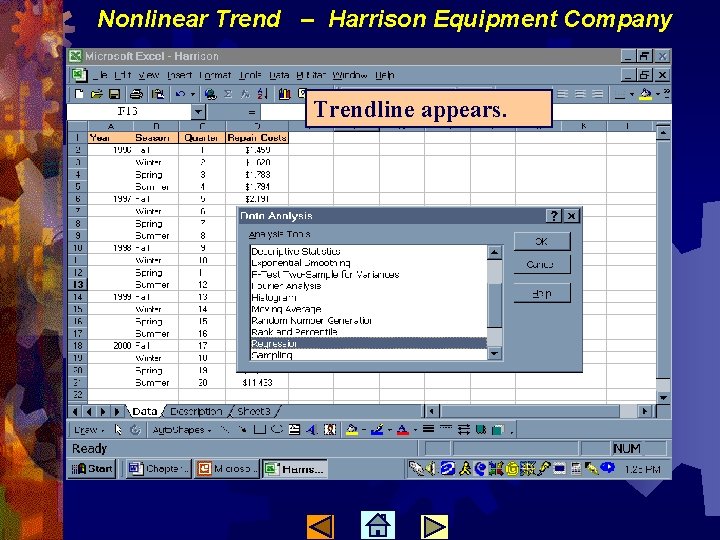Click the AutoSum sigma icon
This screenshot has width=720, height=540.
pyautogui.click(x=228, y=94)
